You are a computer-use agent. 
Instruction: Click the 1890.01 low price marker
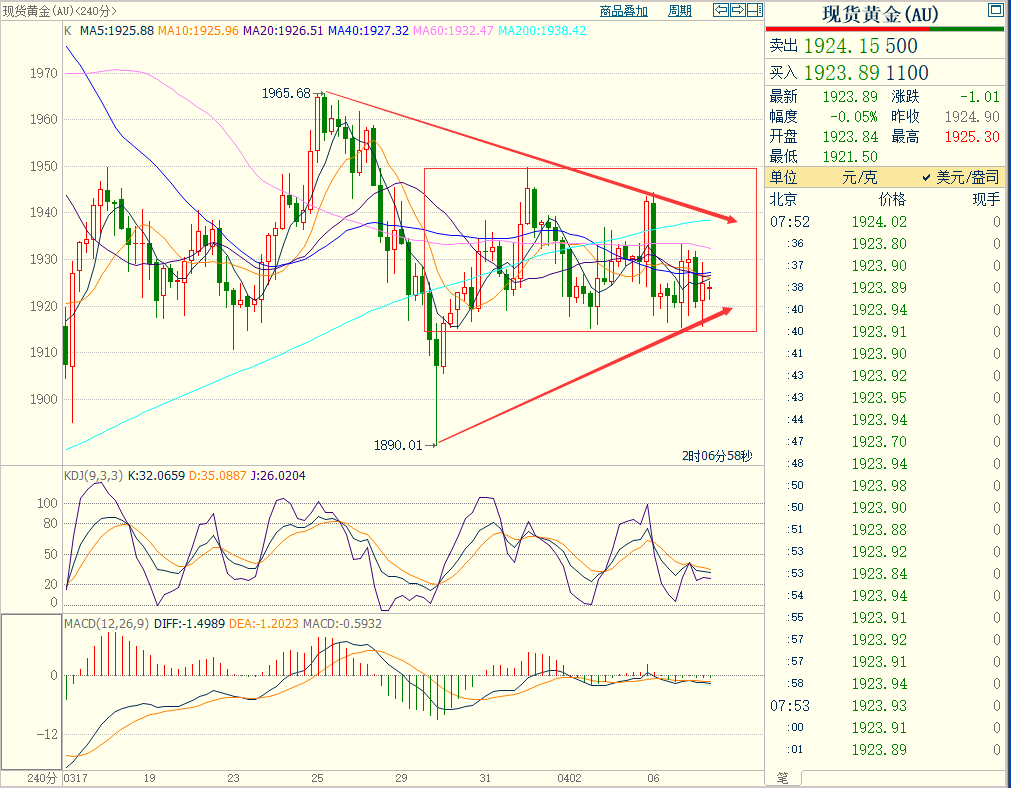point(399,444)
